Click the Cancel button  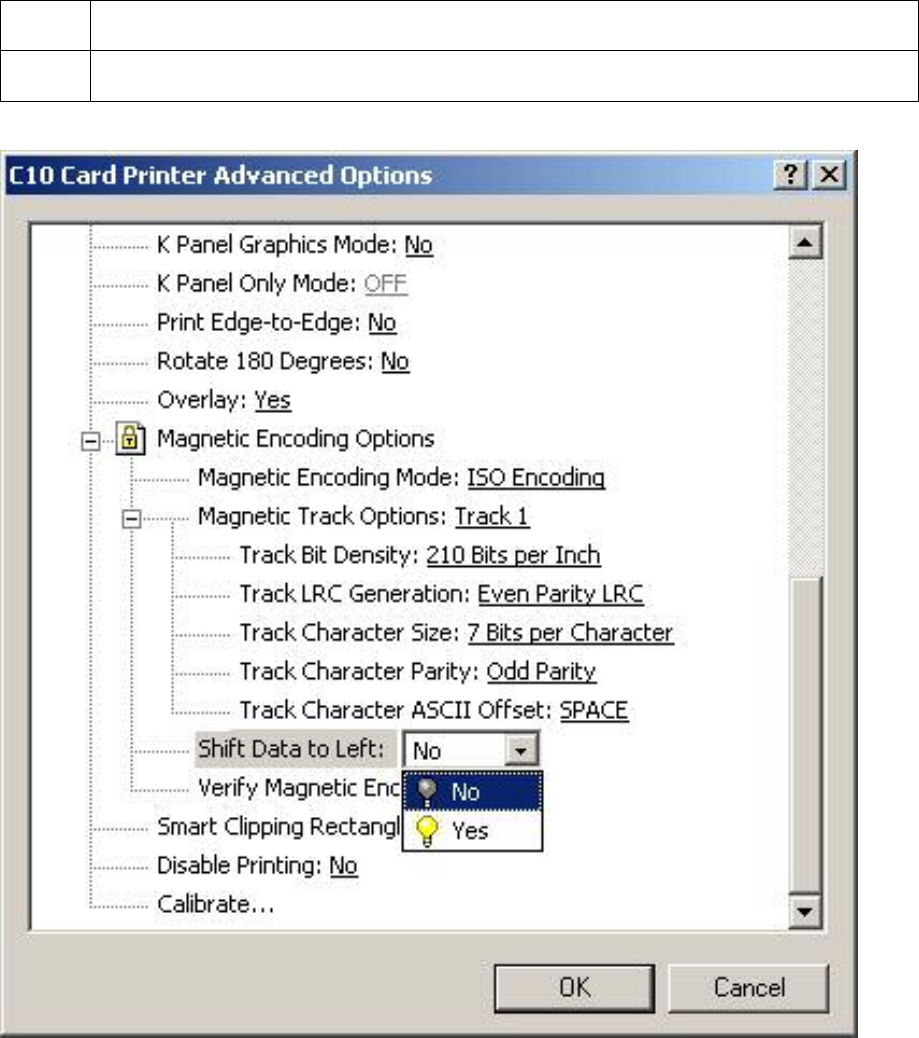pyautogui.click(x=749, y=988)
